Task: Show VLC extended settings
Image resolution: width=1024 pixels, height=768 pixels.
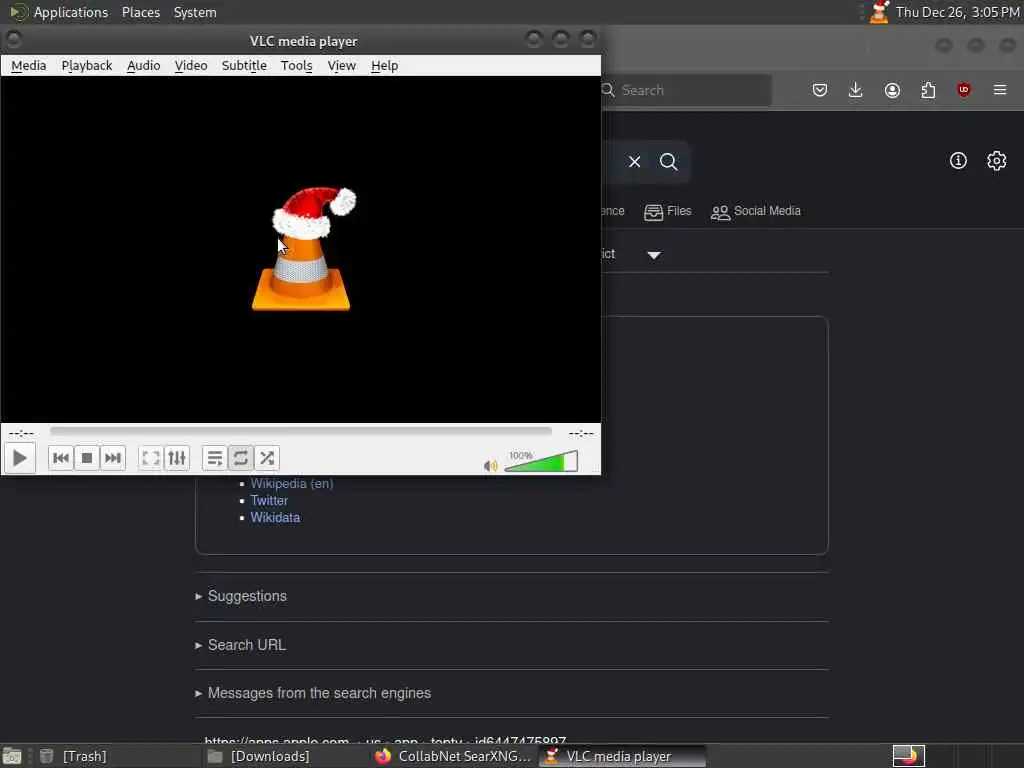Action: [x=177, y=458]
